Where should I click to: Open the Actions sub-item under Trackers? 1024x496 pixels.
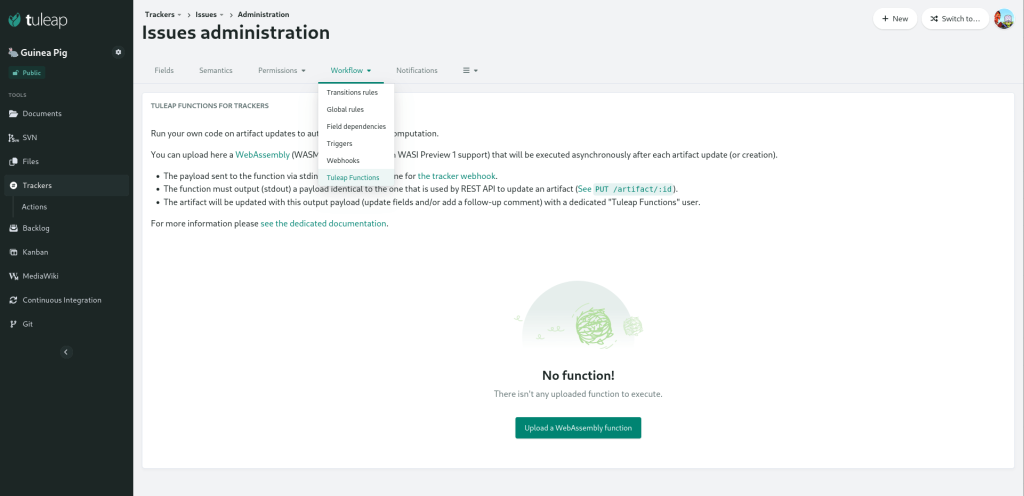pyautogui.click(x=34, y=207)
